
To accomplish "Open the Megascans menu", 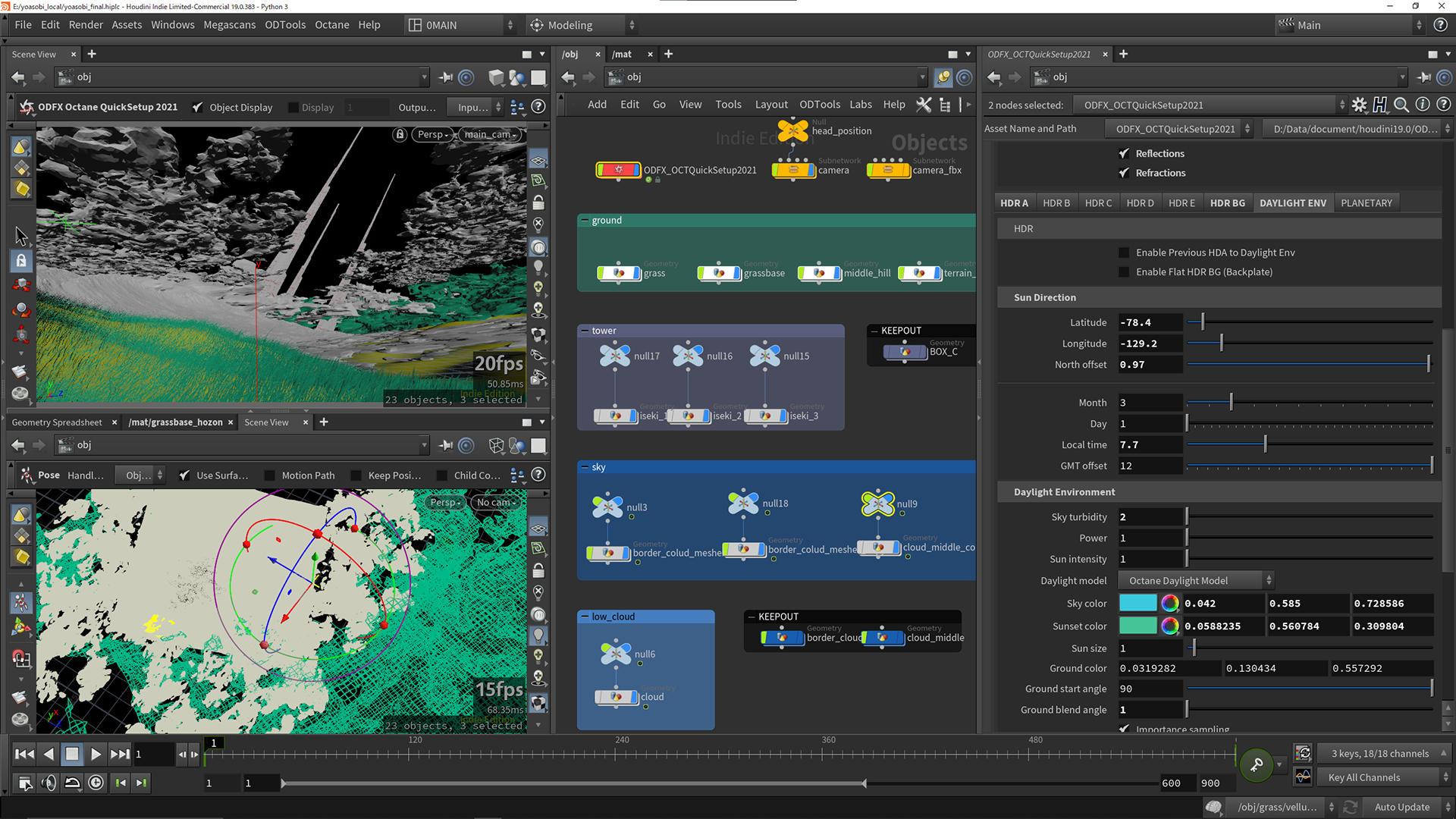I will click(x=230, y=25).
